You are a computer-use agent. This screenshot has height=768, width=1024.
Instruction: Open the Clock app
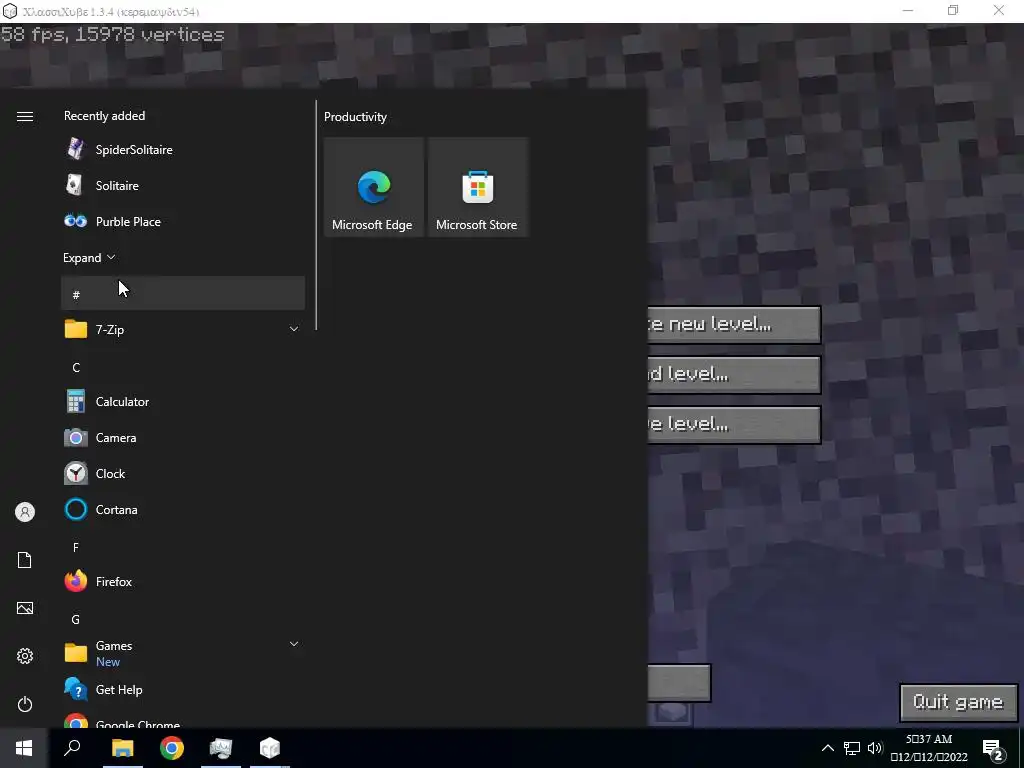click(x=183, y=473)
